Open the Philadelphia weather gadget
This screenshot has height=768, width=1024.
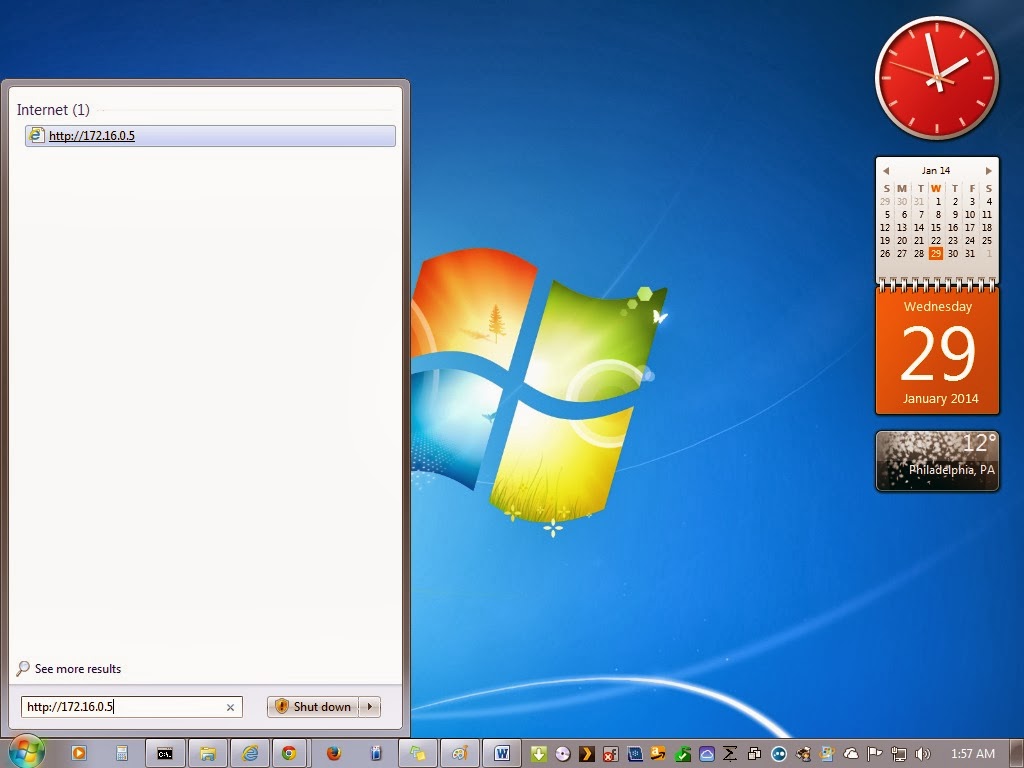pos(937,461)
